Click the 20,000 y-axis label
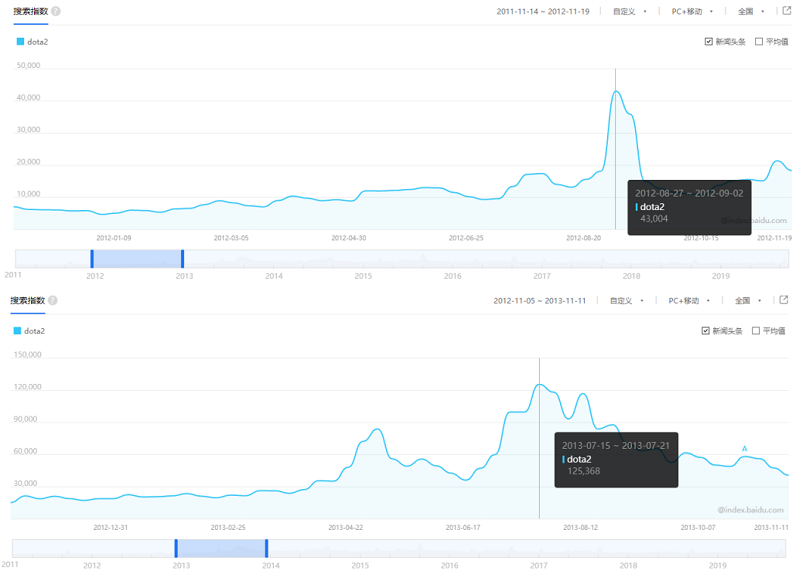 [28, 162]
